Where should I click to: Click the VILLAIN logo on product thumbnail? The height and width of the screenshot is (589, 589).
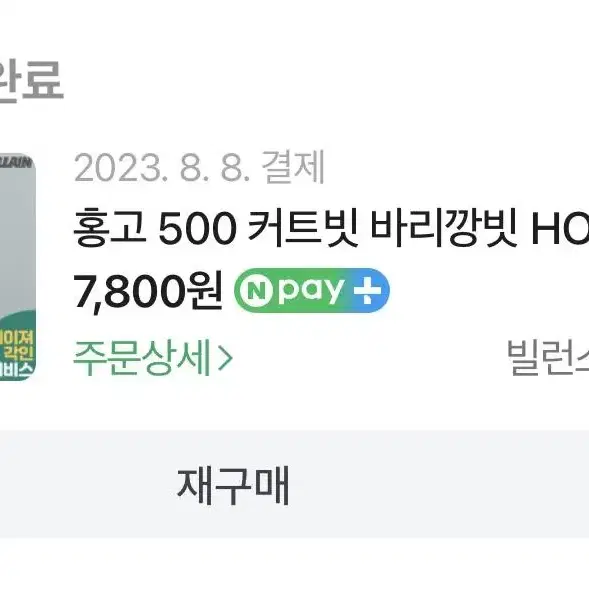click(16, 163)
